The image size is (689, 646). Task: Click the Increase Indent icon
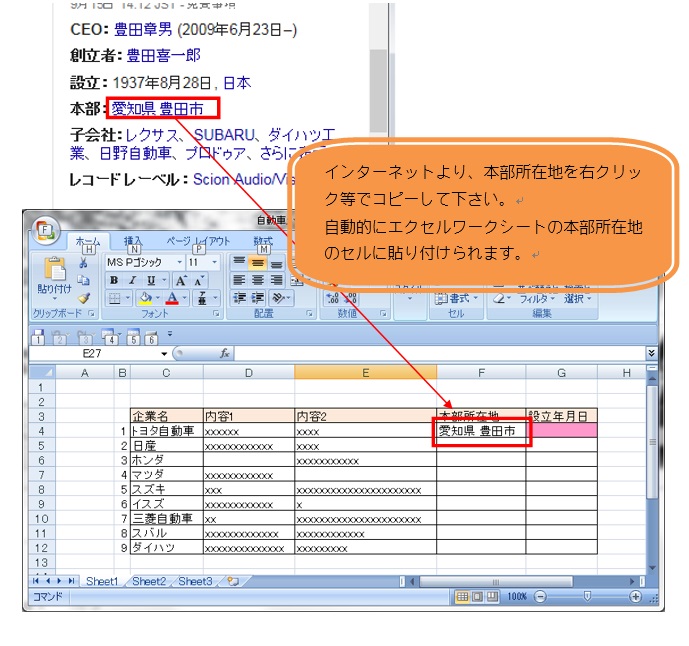pos(258,298)
